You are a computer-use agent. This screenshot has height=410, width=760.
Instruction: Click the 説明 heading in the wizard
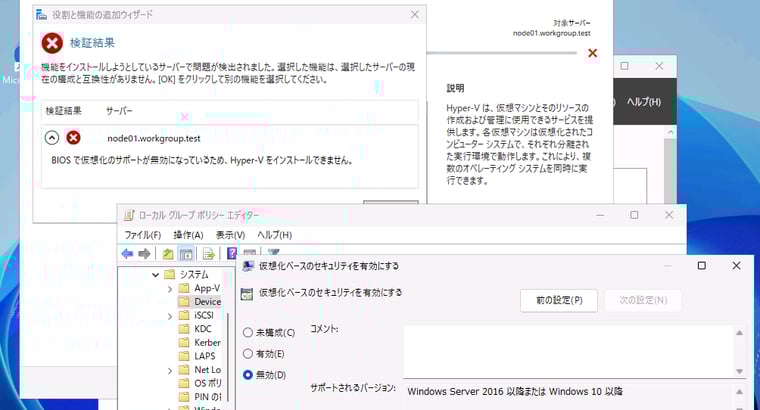point(456,88)
